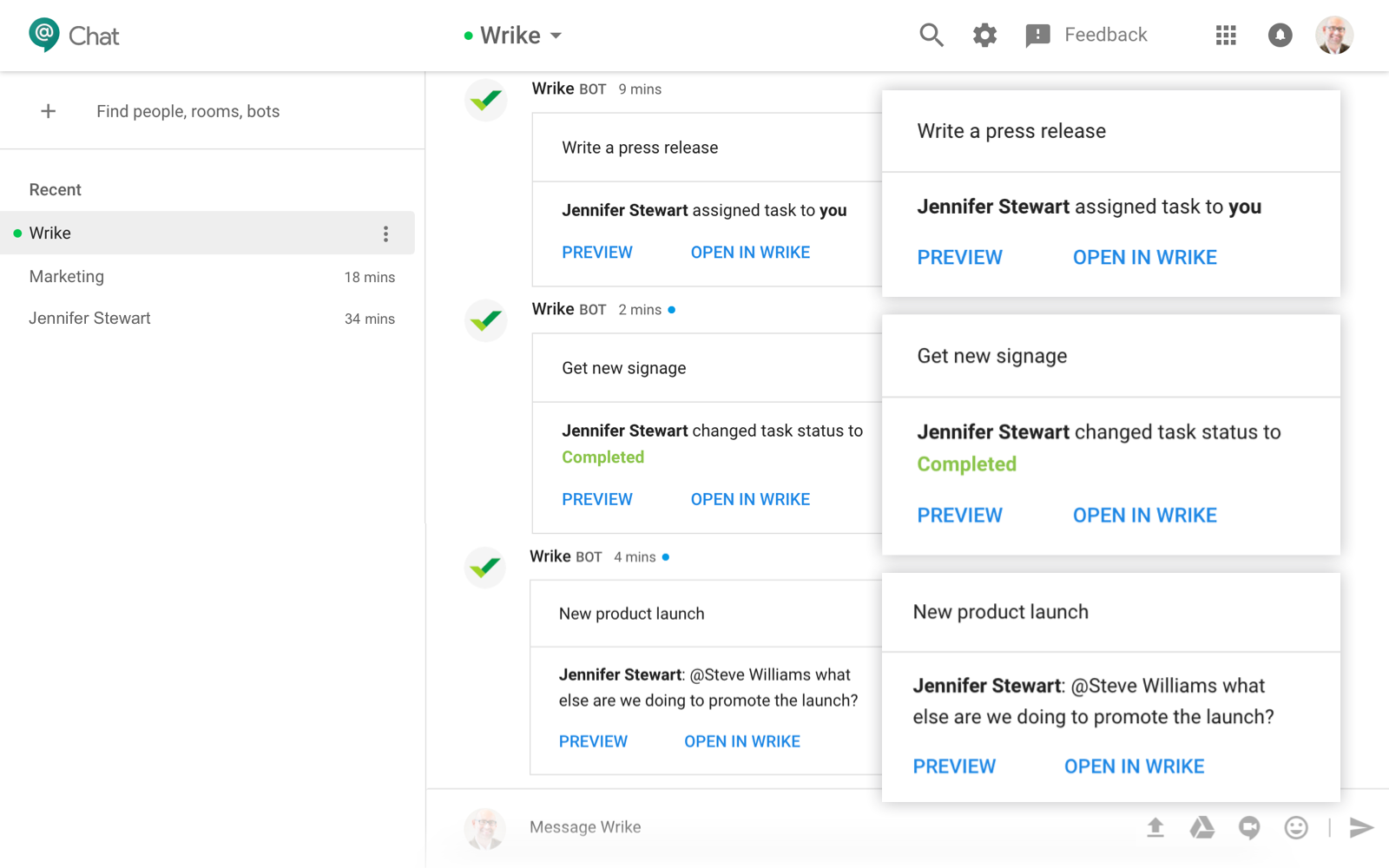
Task: Click OPEN IN WRIKE in chat press release message
Action: [x=750, y=253]
